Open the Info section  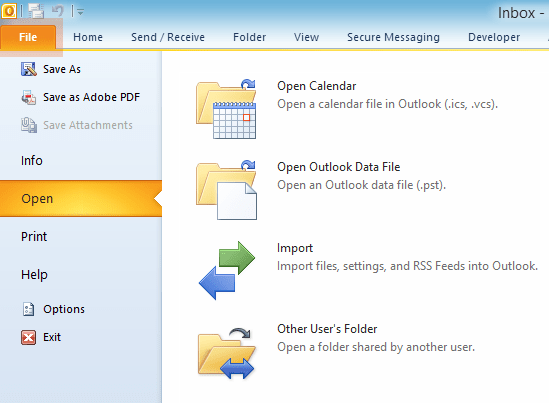pos(32,161)
